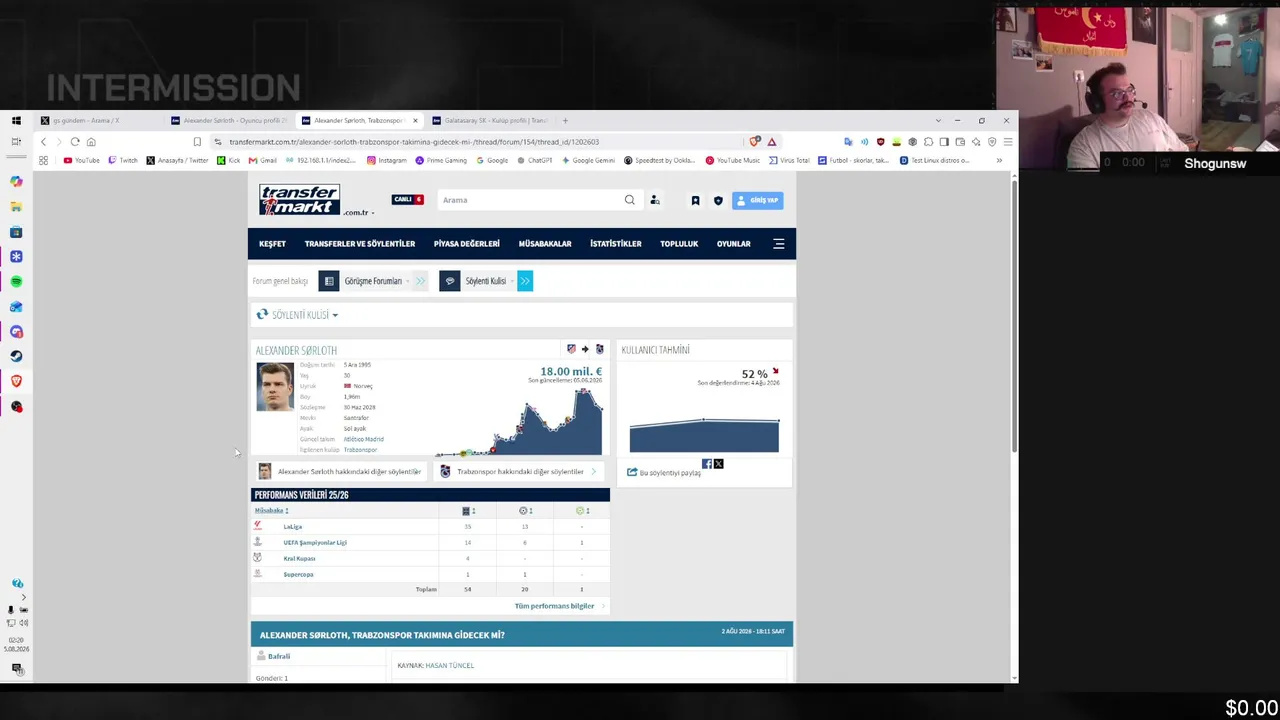
Task: Open the Gmail bookmark
Action: coord(262,160)
